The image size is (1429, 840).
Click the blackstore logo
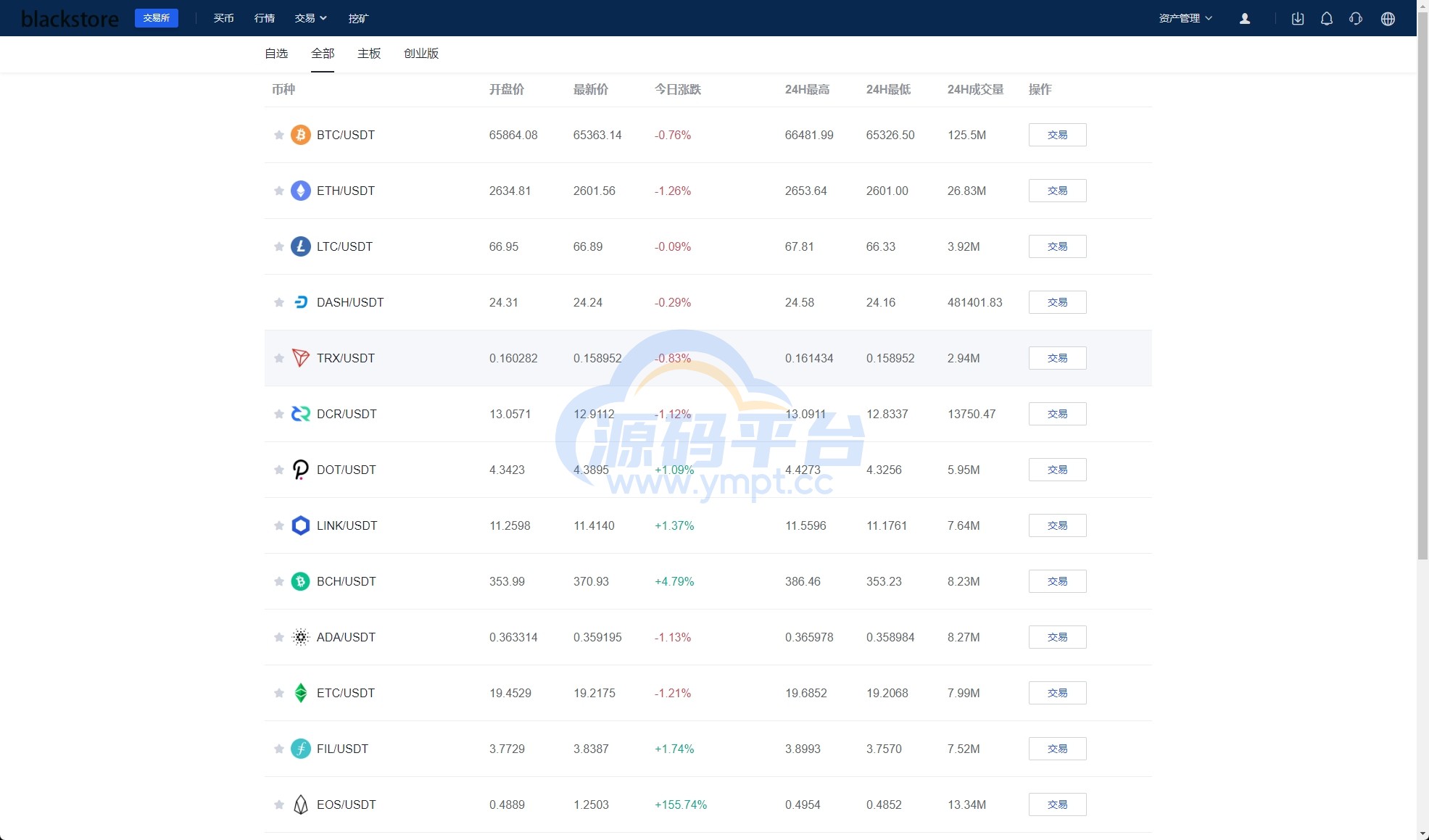point(70,19)
